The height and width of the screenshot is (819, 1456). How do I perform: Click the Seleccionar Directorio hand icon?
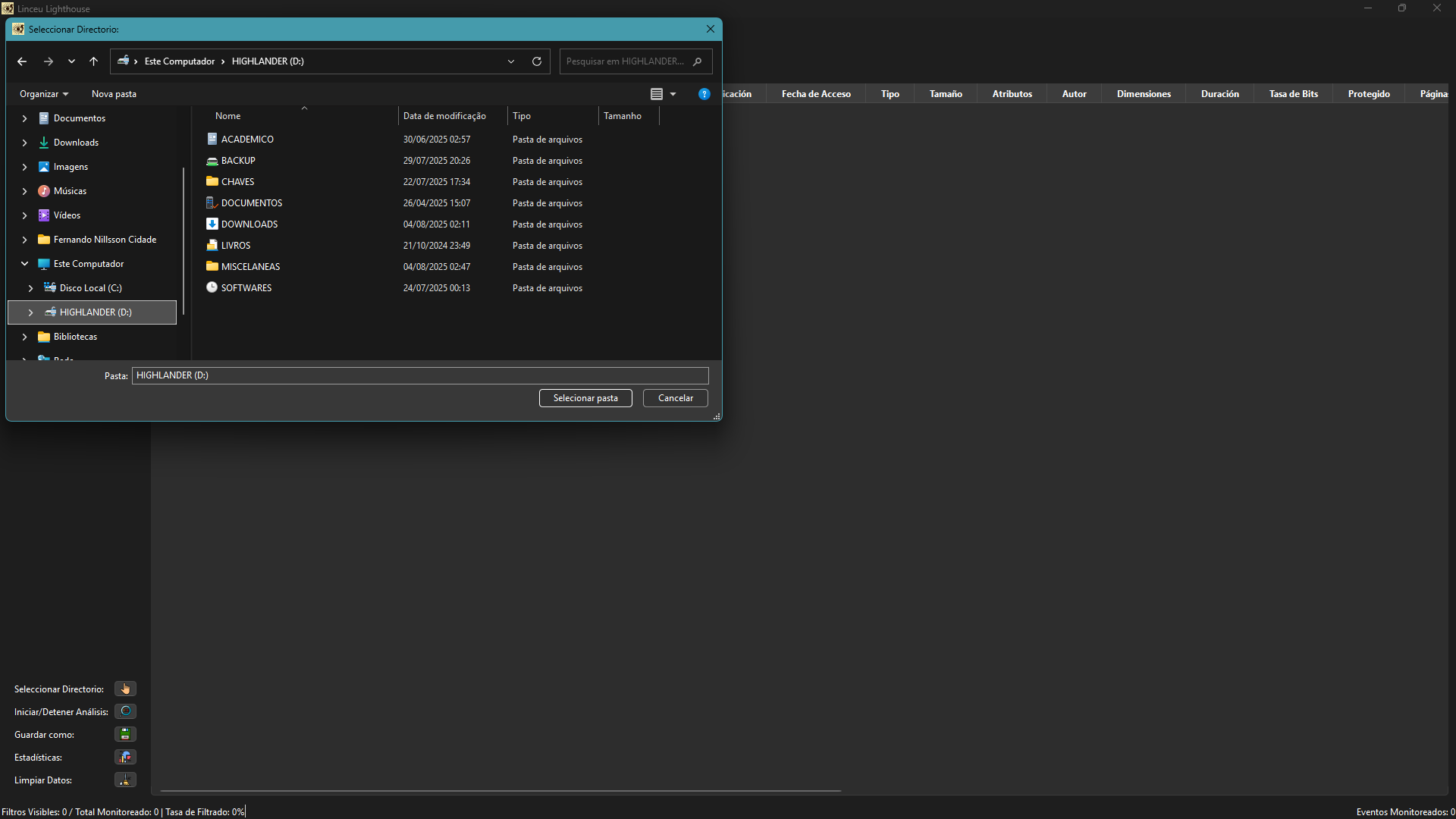125,689
